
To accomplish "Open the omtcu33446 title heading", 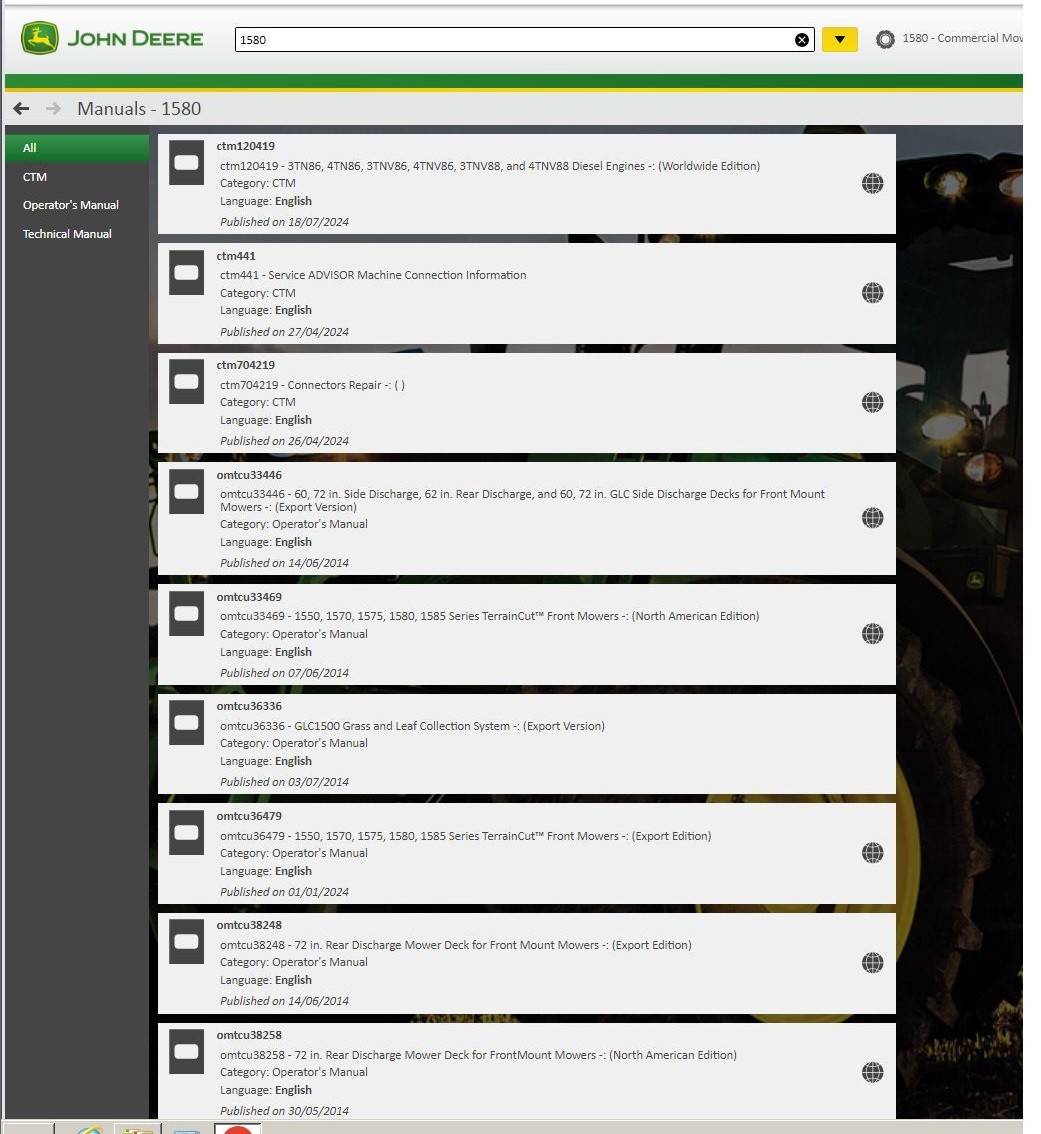I will point(249,475).
